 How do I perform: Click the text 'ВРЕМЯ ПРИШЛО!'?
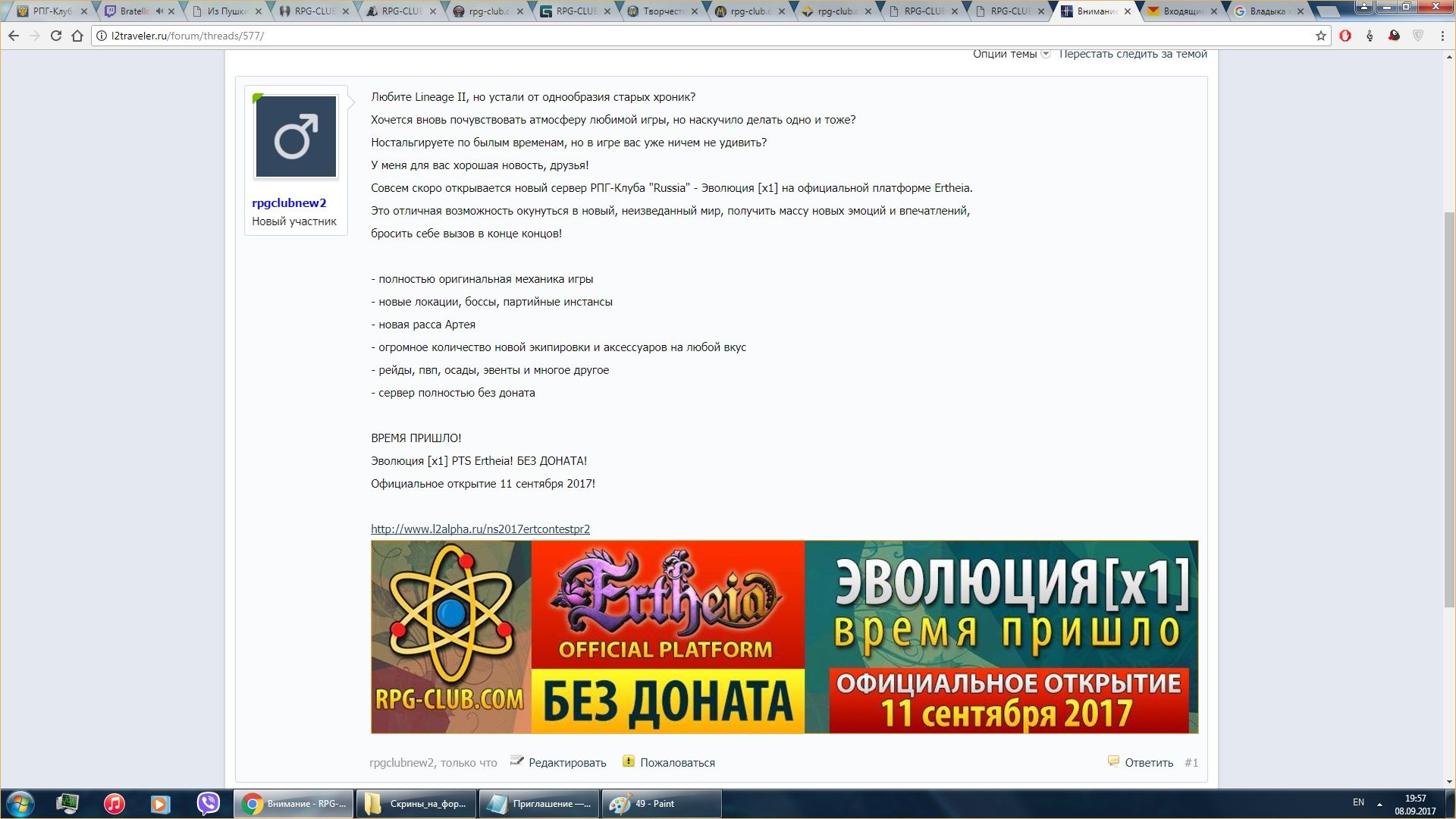click(416, 438)
